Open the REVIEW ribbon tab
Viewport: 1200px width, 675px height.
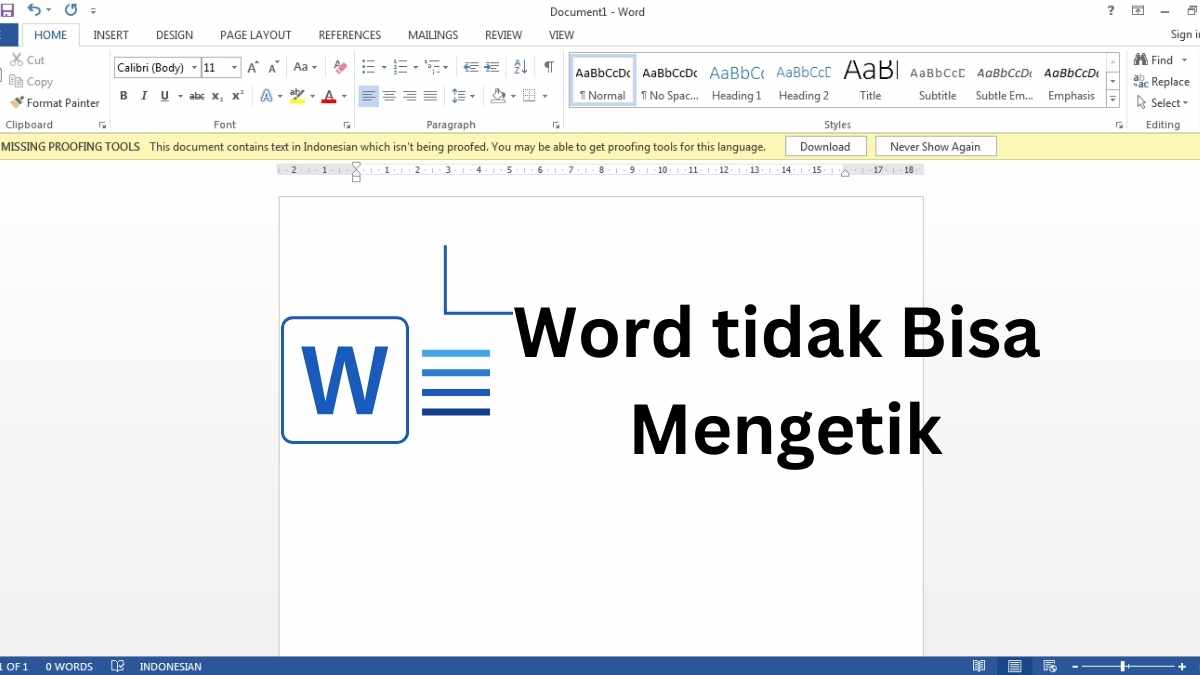[503, 34]
